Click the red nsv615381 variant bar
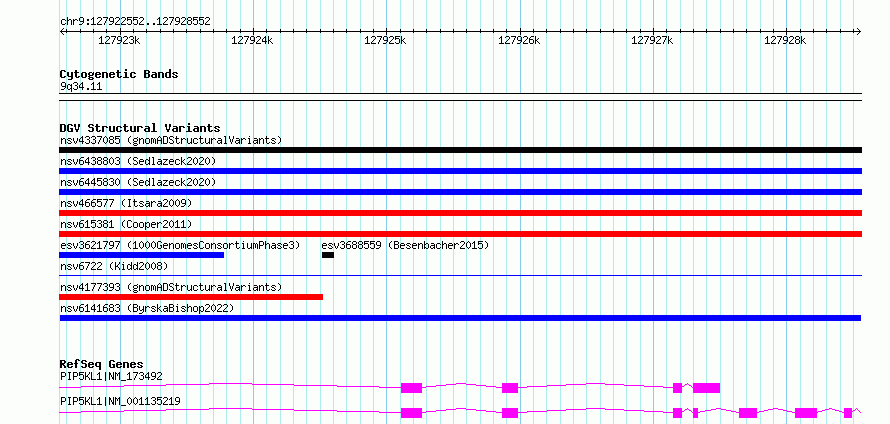The height and width of the screenshot is (424, 890). pyautogui.click(x=461, y=234)
